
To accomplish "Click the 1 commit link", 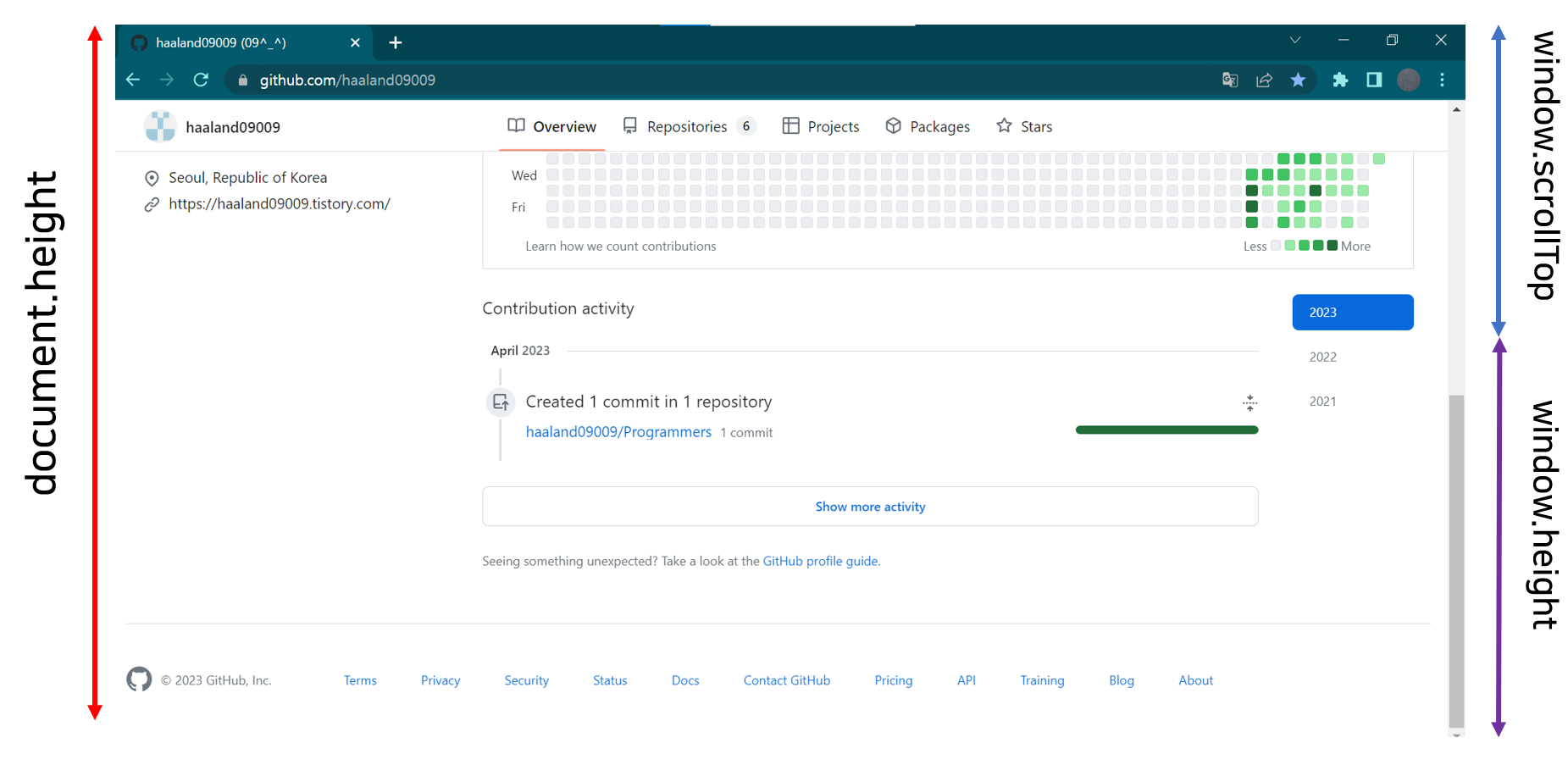I will 746,433.
